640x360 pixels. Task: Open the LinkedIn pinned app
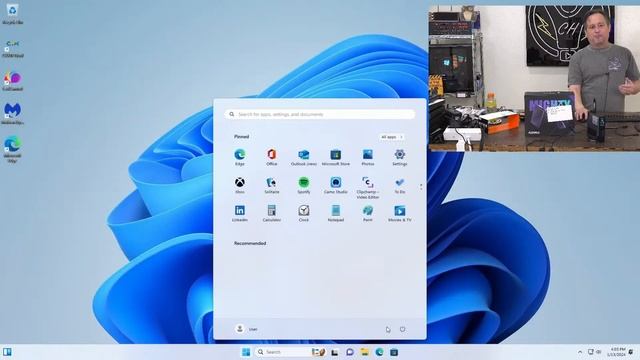(240, 213)
